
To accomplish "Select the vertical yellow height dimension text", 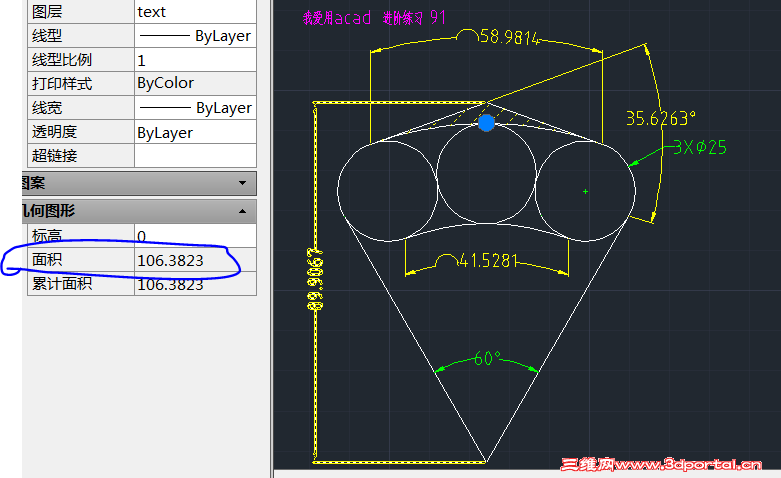I will (x=315, y=279).
